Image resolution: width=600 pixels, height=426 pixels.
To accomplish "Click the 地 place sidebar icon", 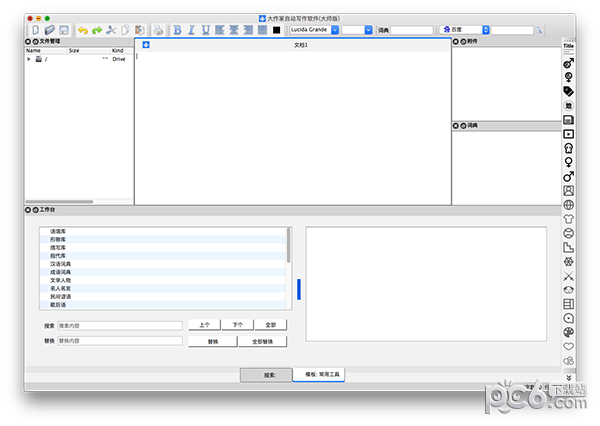I will (568, 106).
